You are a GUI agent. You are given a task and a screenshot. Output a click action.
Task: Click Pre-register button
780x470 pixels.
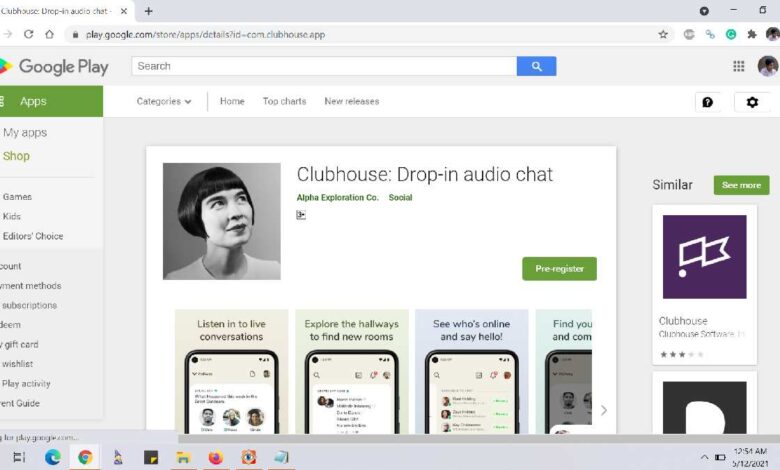559,269
